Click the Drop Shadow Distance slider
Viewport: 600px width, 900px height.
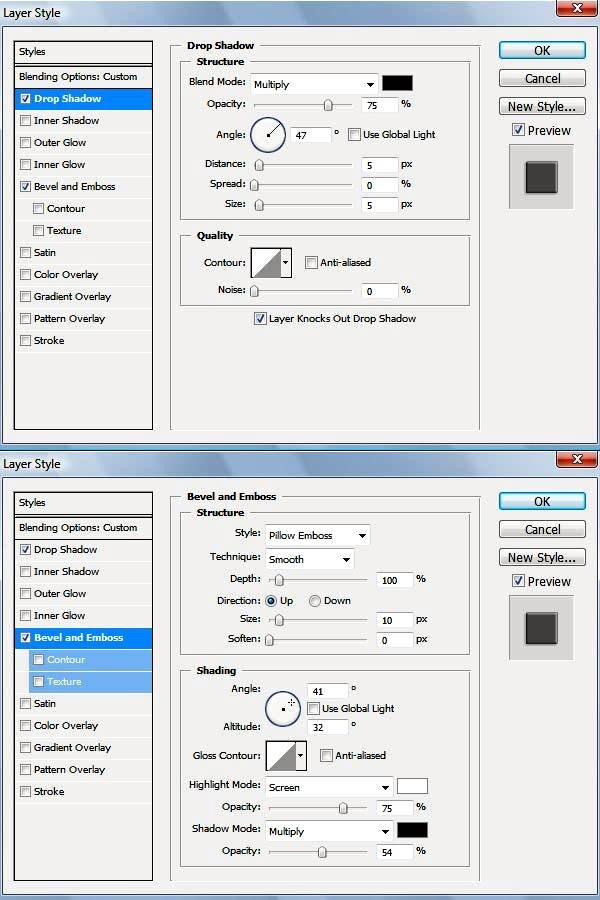click(x=305, y=164)
